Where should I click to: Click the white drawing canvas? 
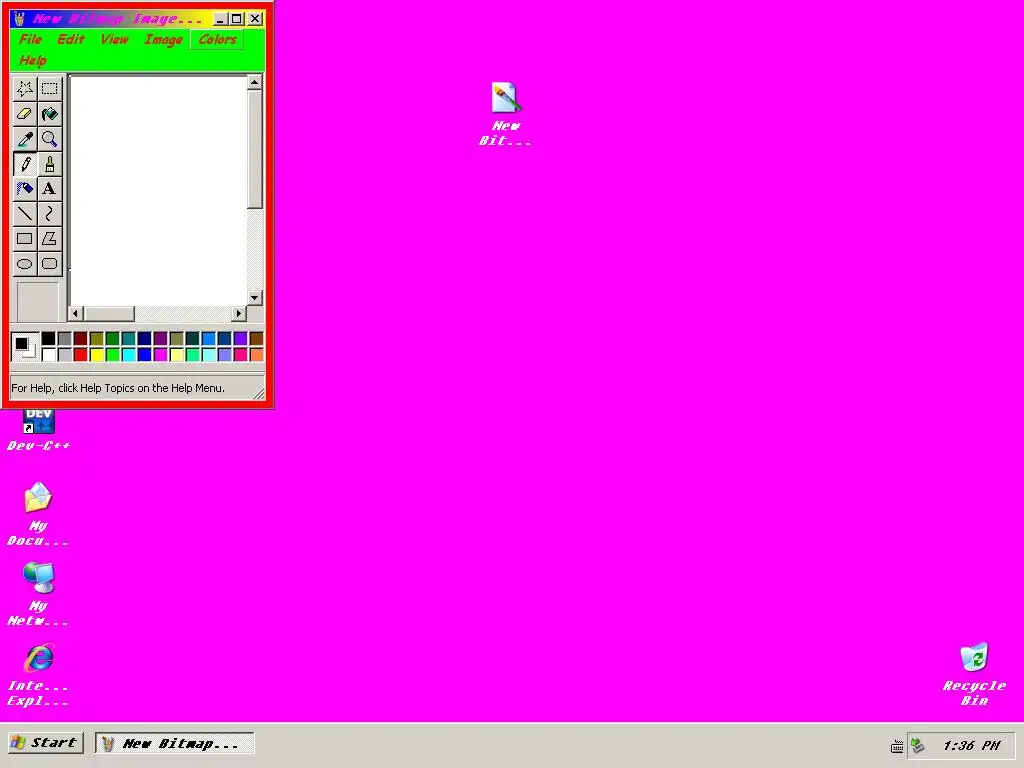tap(158, 191)
